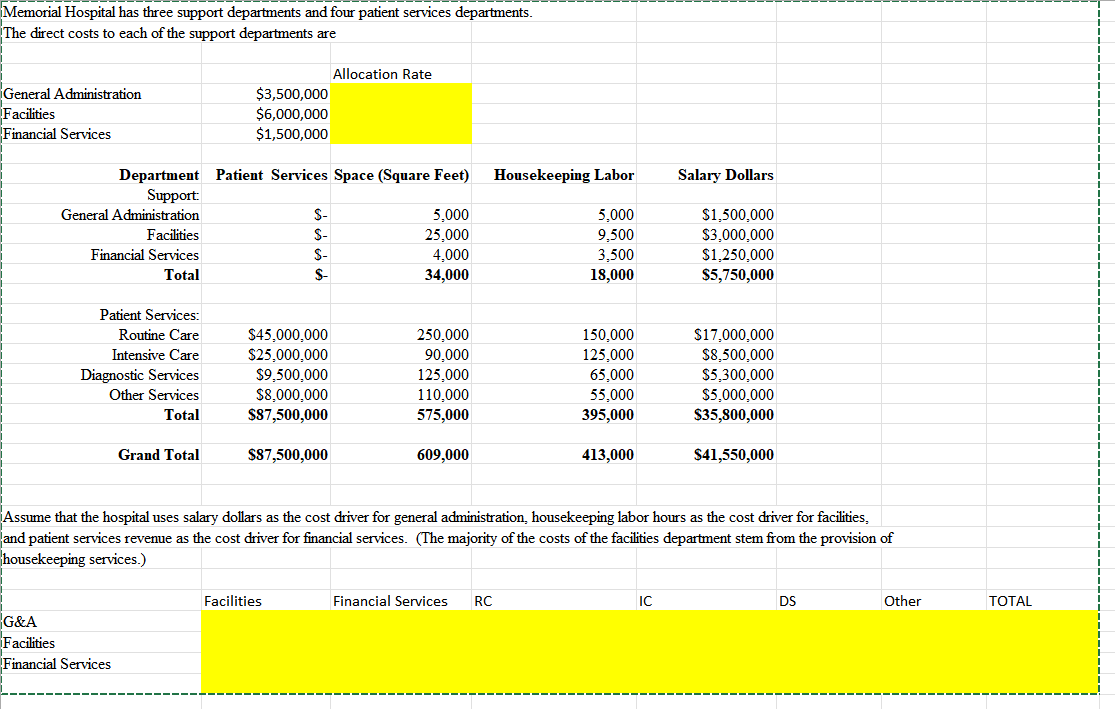Click the 'Space (Square Feet)' column header

point(401,175)
